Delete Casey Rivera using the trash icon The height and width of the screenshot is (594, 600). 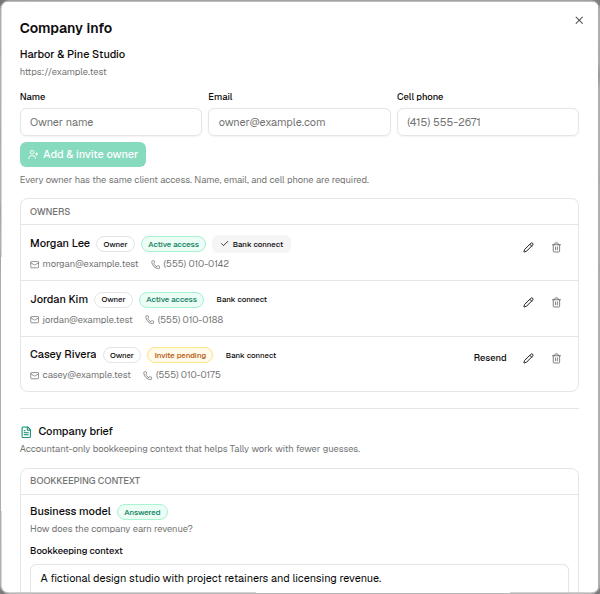[556, 358]
